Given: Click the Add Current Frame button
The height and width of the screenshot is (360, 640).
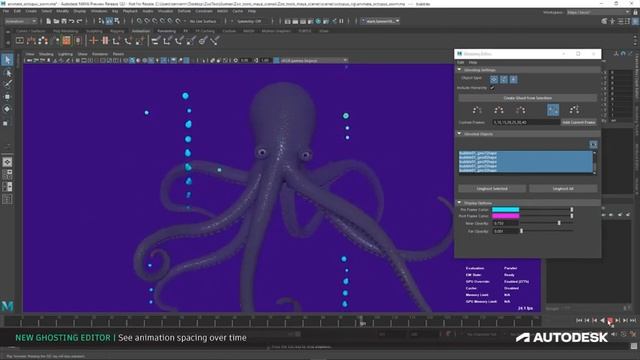Looking at the screenshot, I should (578, 122).
